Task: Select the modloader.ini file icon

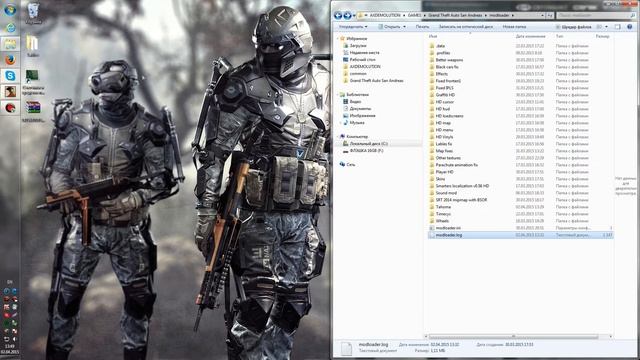Action: (x=432, y=228)
